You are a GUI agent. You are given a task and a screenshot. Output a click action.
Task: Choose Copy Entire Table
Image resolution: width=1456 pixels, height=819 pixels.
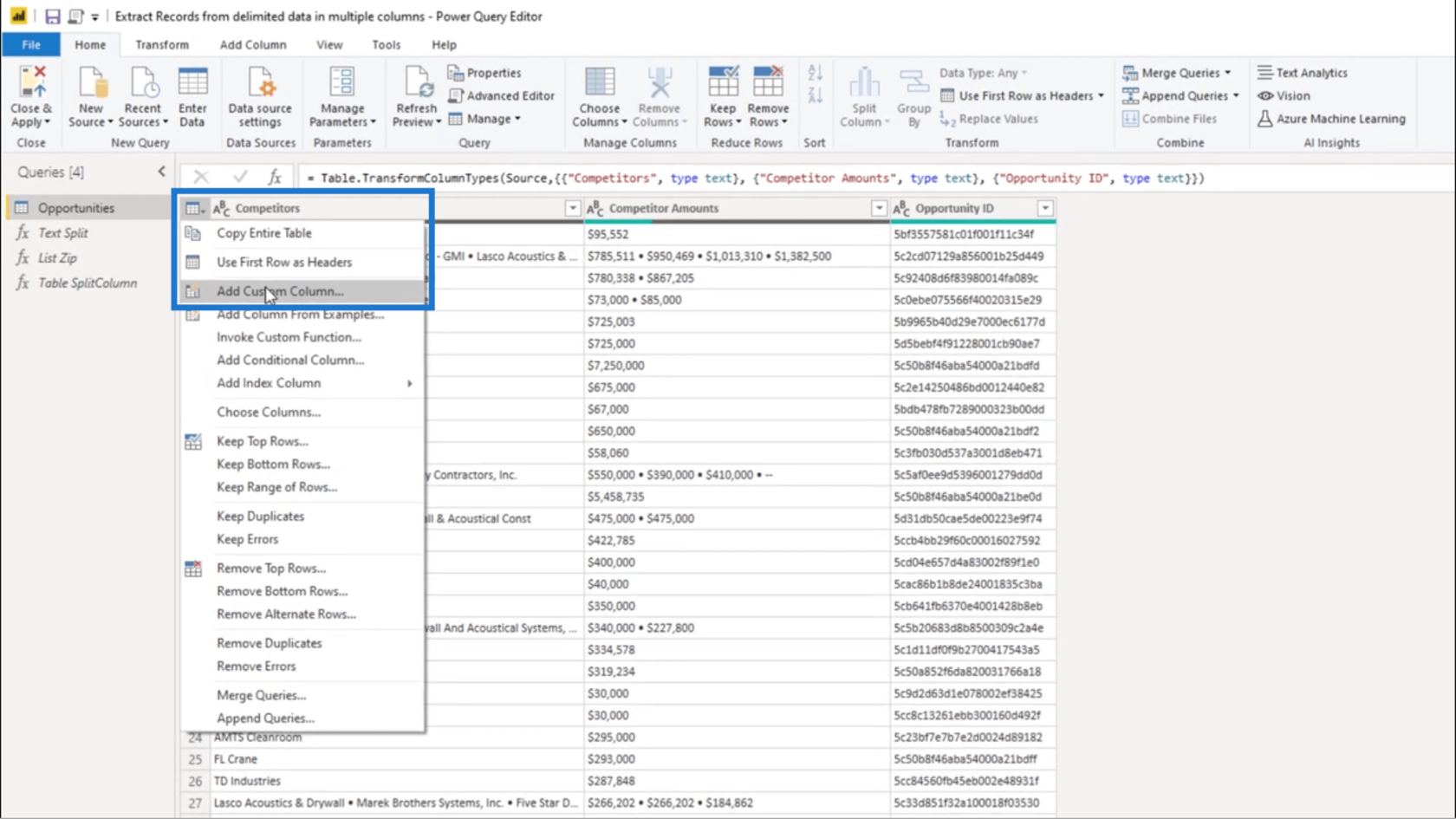click(302, 233)
